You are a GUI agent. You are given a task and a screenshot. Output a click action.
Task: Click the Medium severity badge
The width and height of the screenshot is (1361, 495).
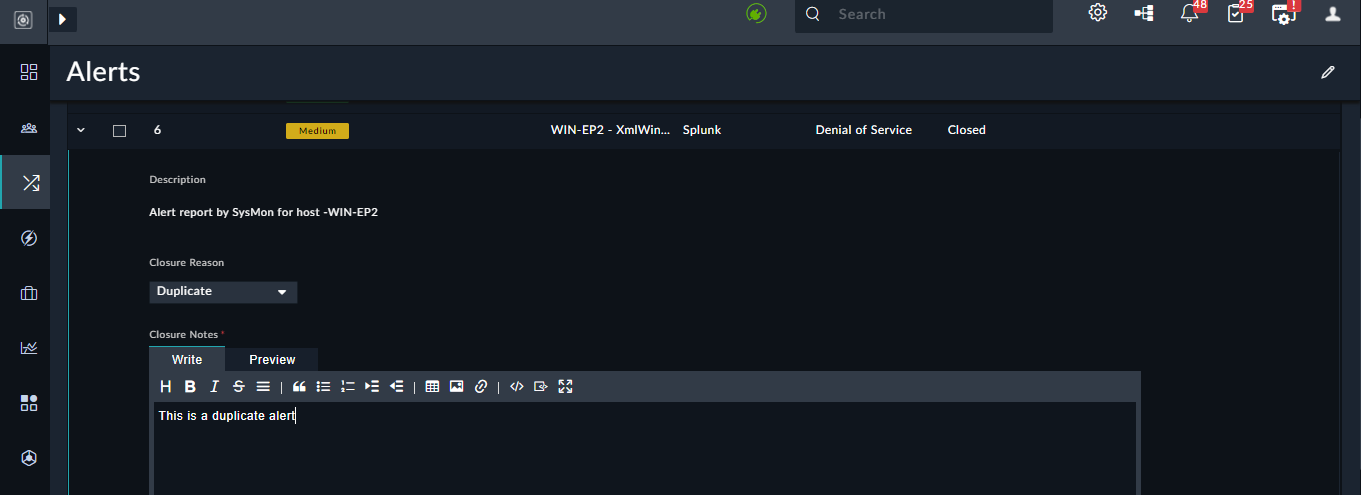pyautogui.click(x=317, y=131)
